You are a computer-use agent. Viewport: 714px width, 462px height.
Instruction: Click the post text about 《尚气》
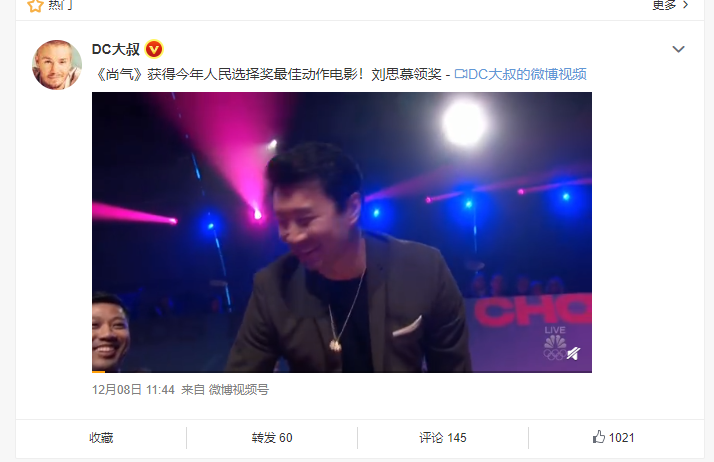267,74
